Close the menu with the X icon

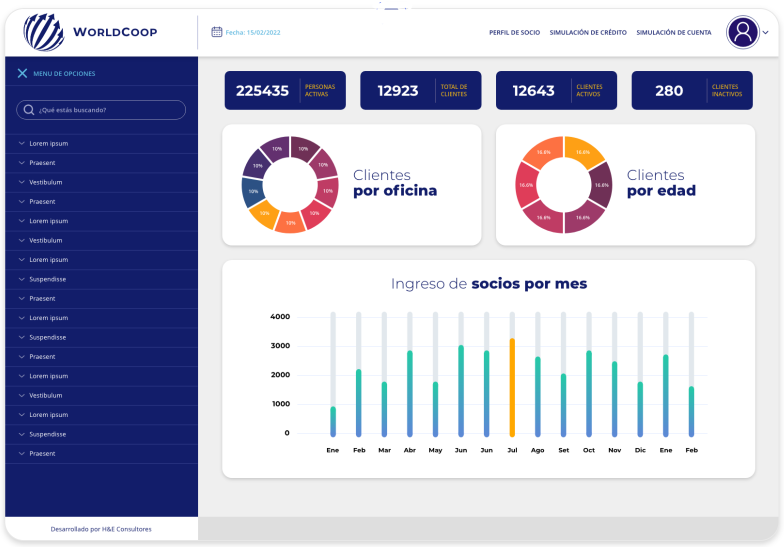tap(22, 73)
